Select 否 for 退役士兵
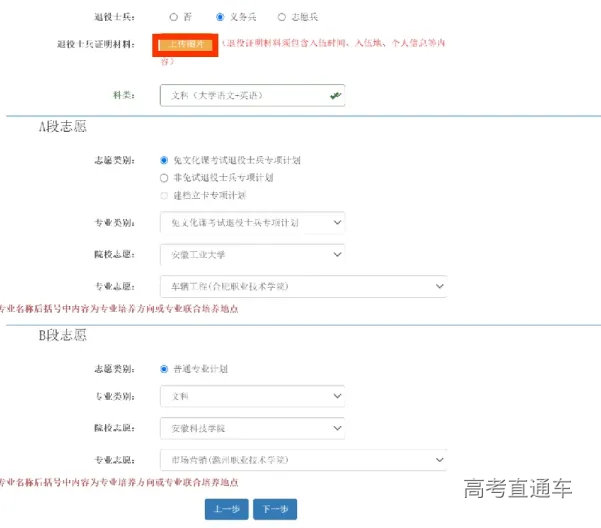 [x=174, y=17]
